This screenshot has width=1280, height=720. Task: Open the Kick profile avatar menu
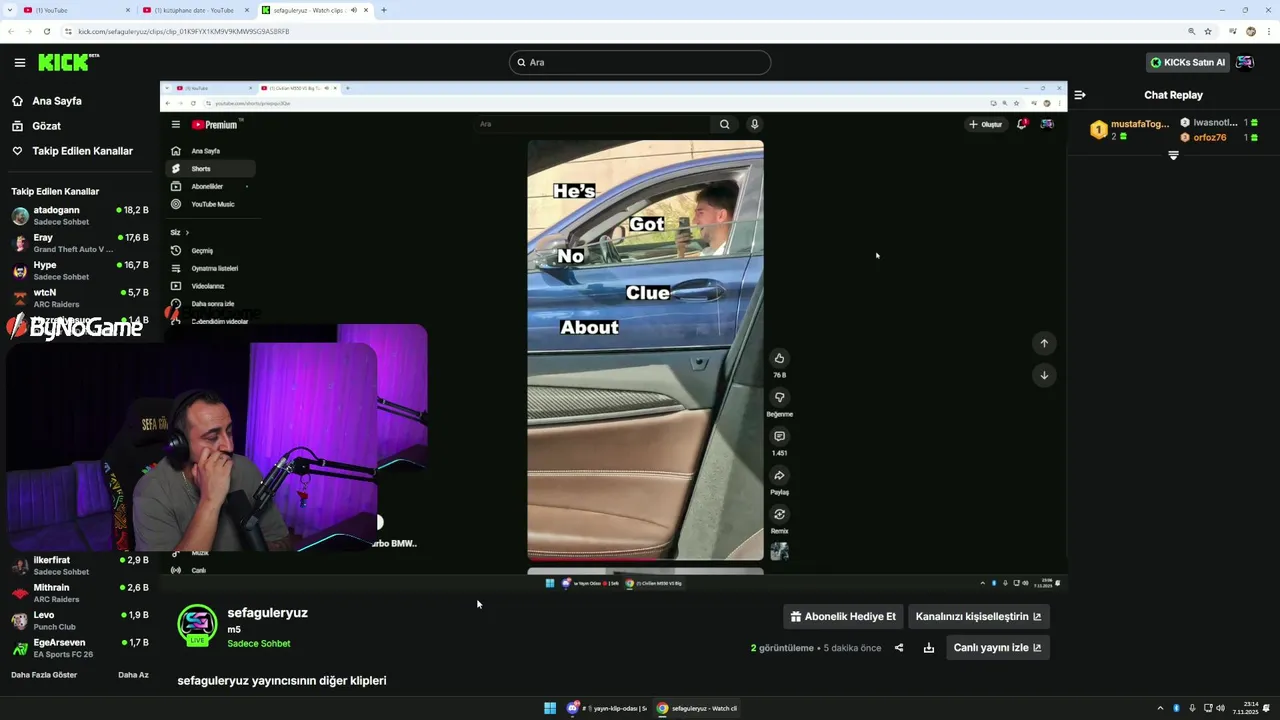(x=1245, y=62)
